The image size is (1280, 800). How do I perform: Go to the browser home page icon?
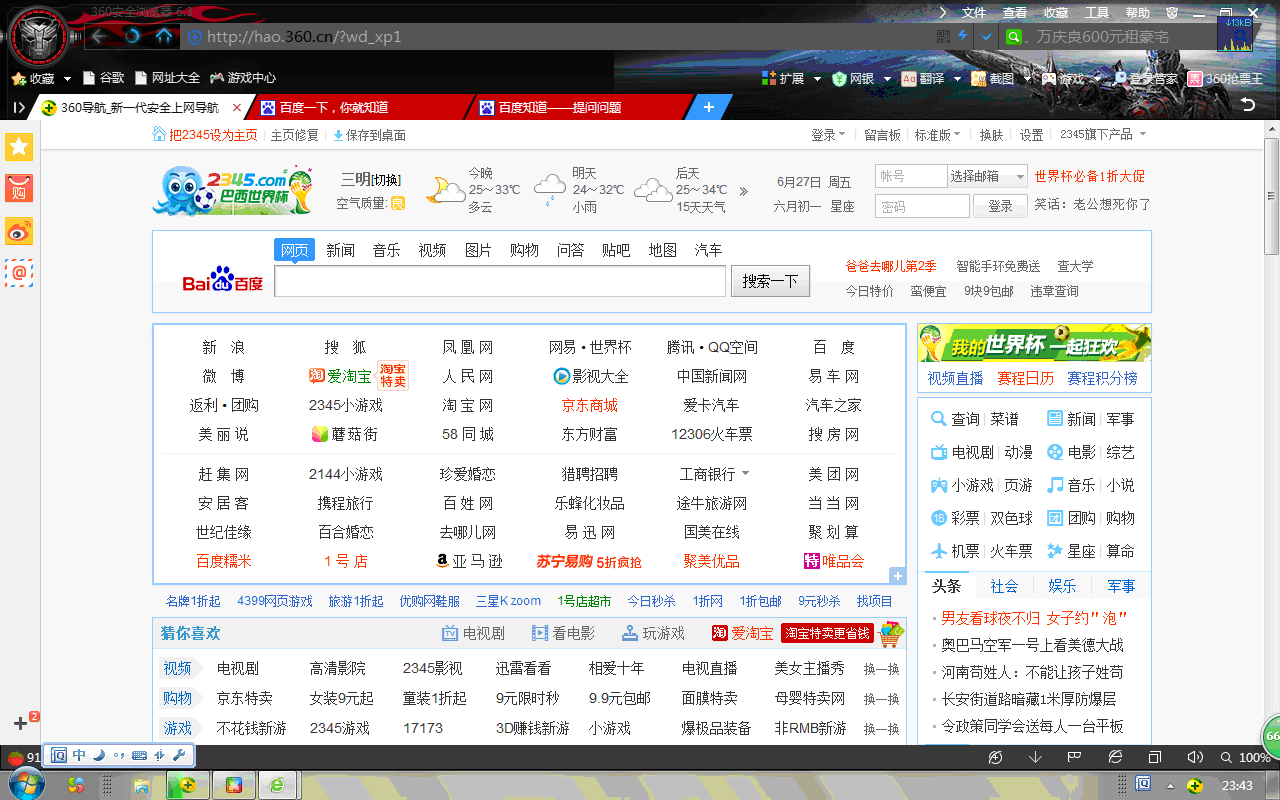tap(164, 37)
